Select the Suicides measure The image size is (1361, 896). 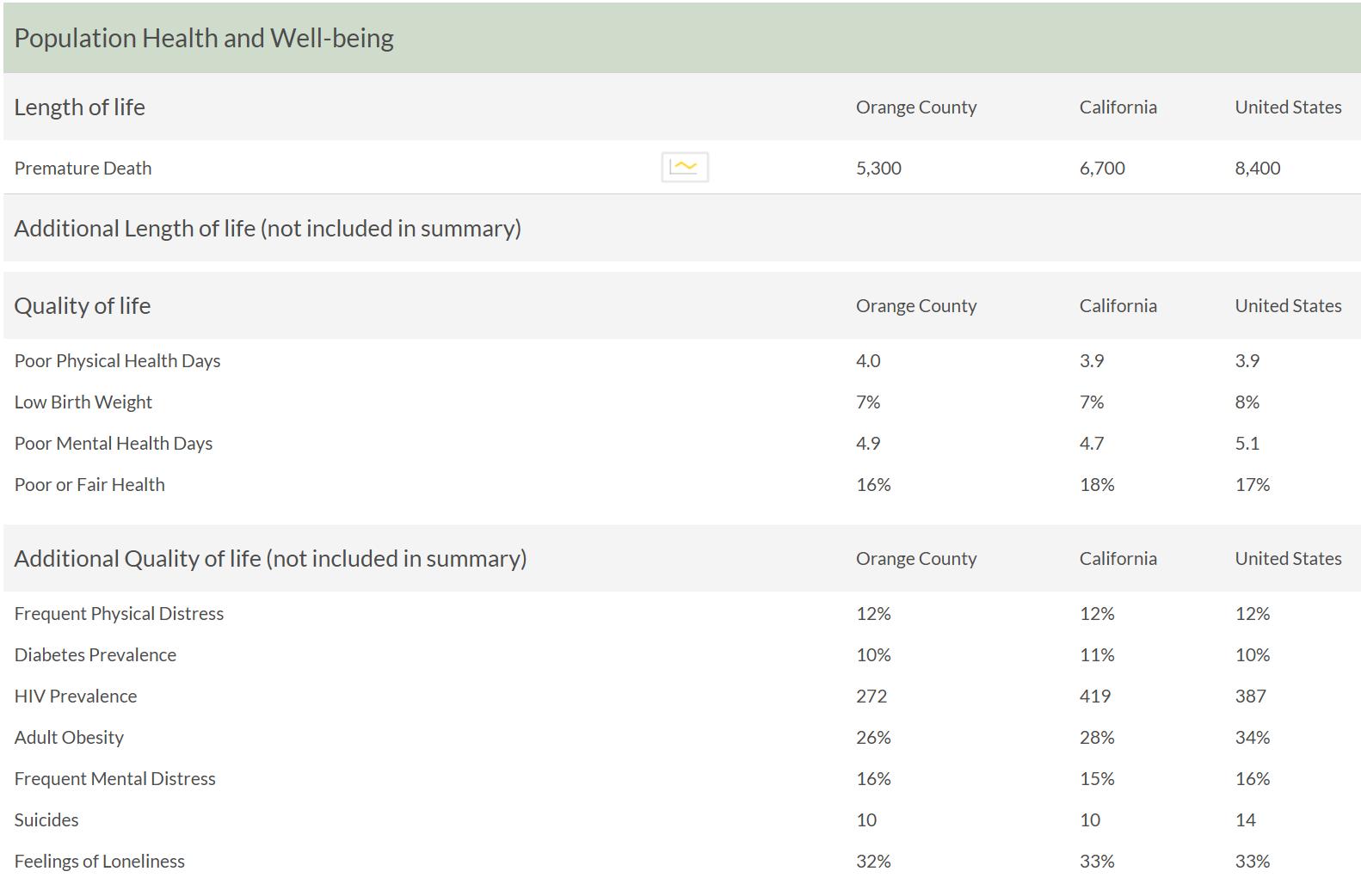coord(46,820)
